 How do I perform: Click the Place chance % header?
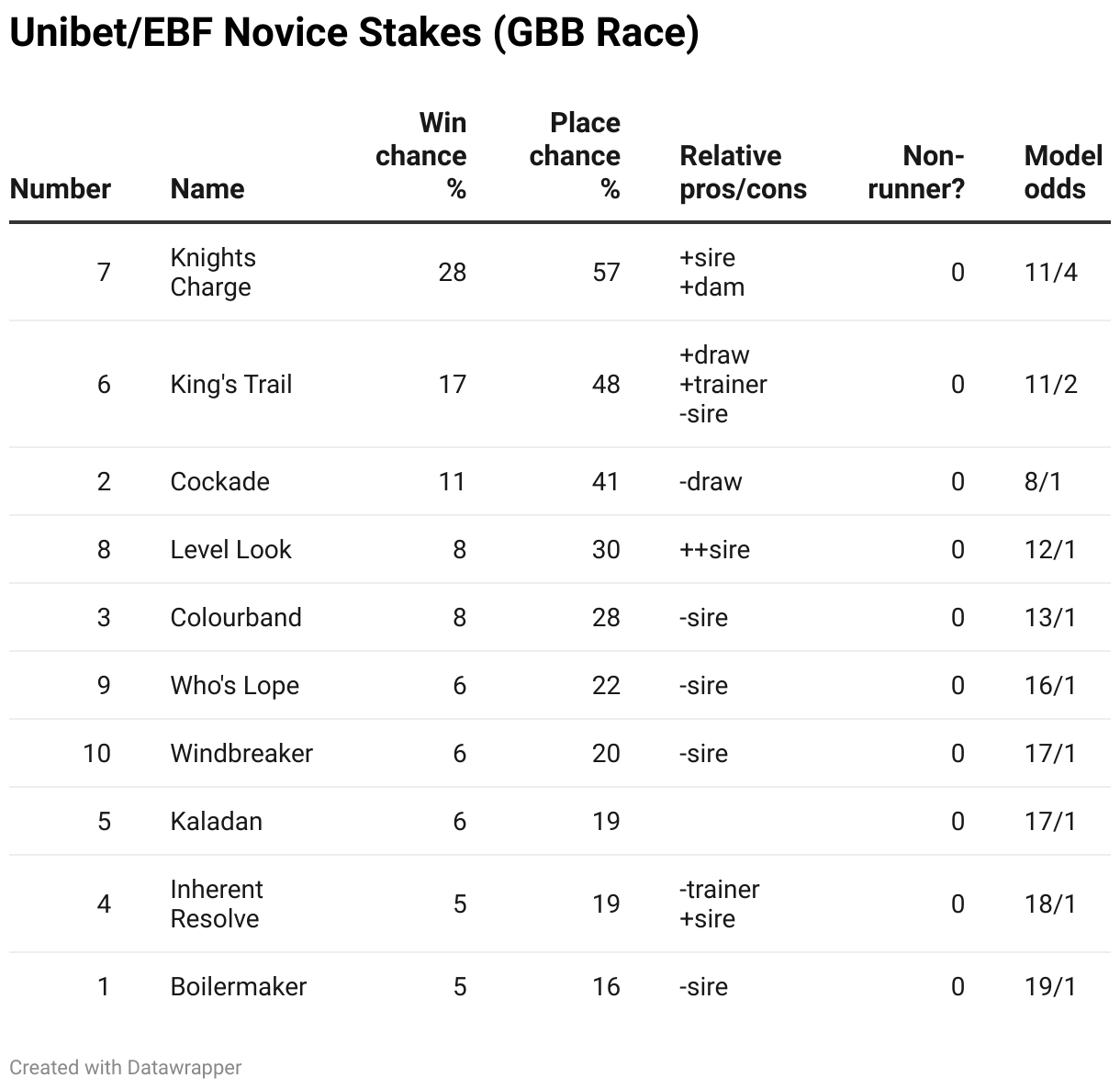click(575, 156)
